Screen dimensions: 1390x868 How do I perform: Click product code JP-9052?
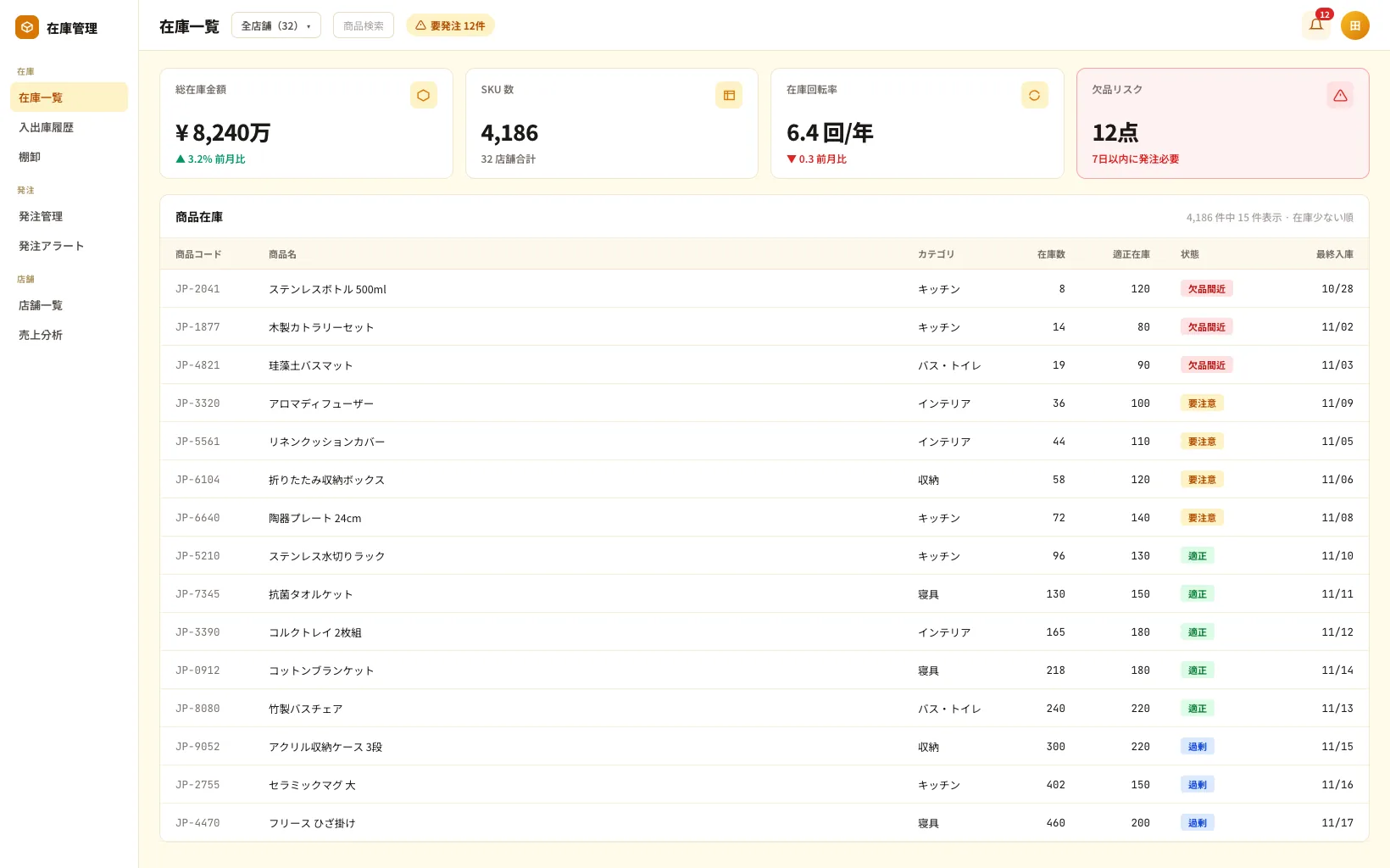(197, 747)
